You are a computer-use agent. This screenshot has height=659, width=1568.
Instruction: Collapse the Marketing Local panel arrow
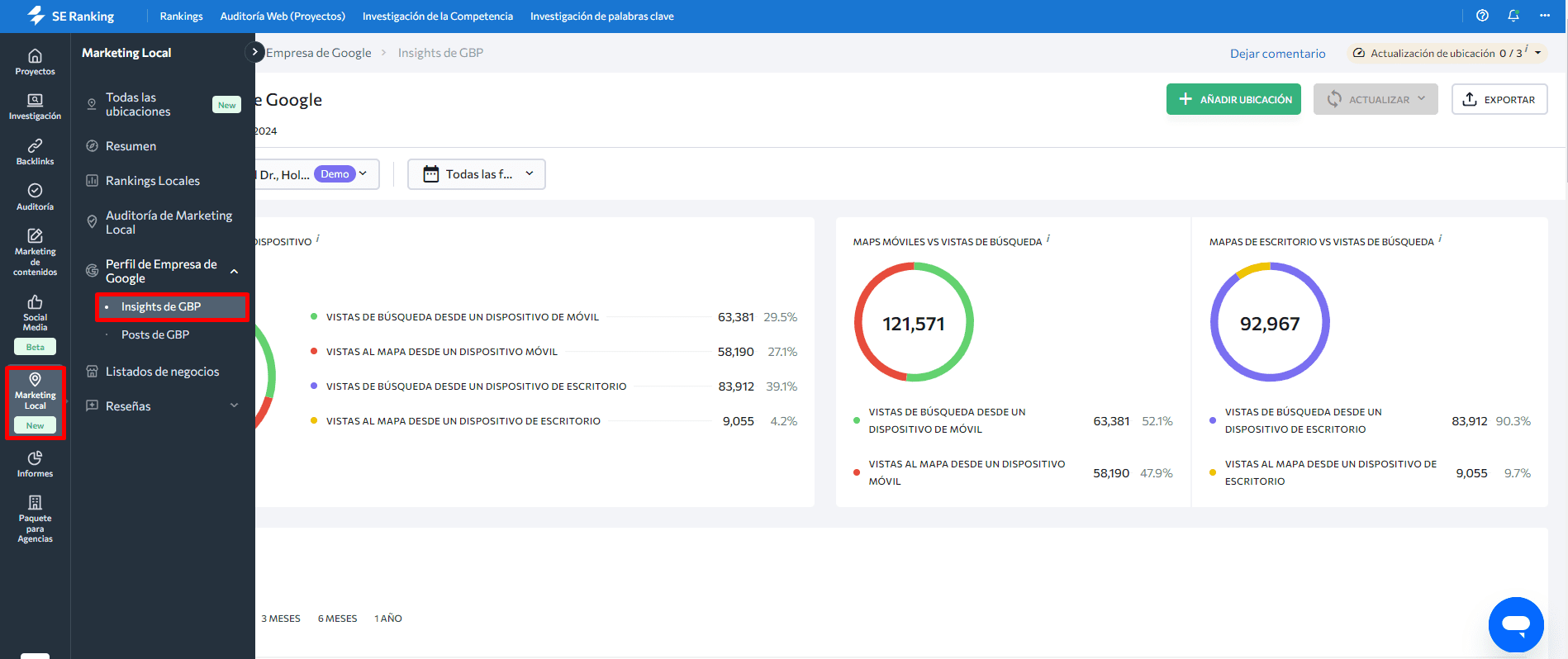pyautogui.click(x=254, y=52)
